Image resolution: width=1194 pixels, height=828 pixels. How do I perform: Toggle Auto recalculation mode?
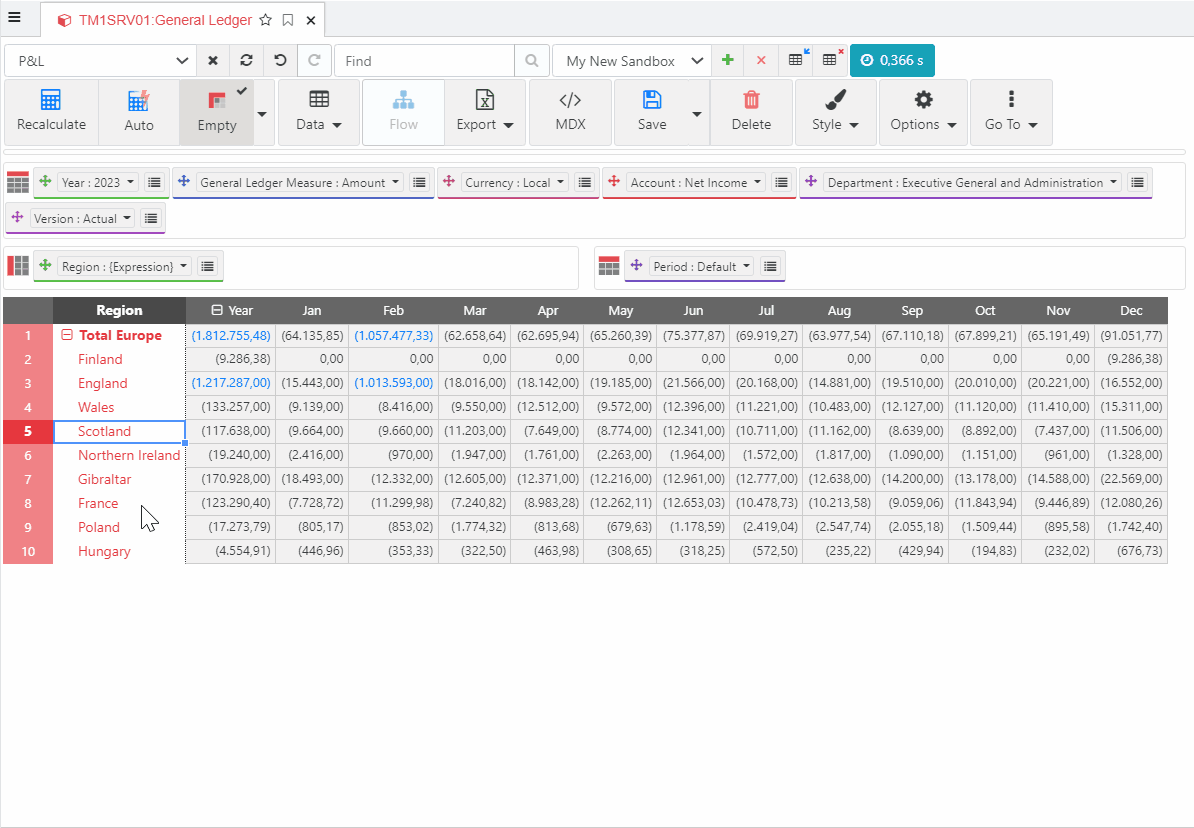click(x=139, y=111)
